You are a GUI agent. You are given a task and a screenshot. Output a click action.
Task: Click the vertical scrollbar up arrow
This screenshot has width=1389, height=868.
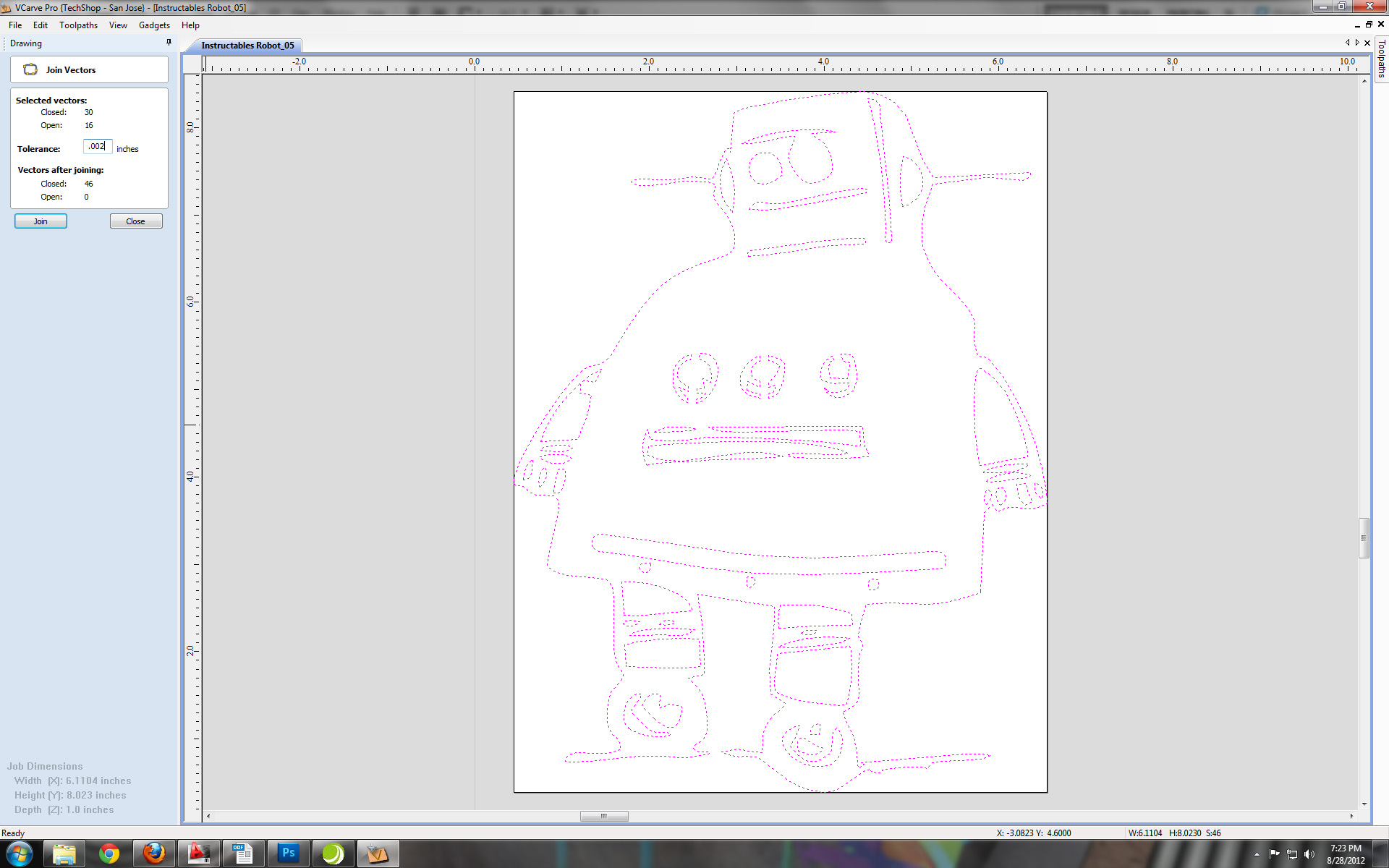(x=1364, y=80)
